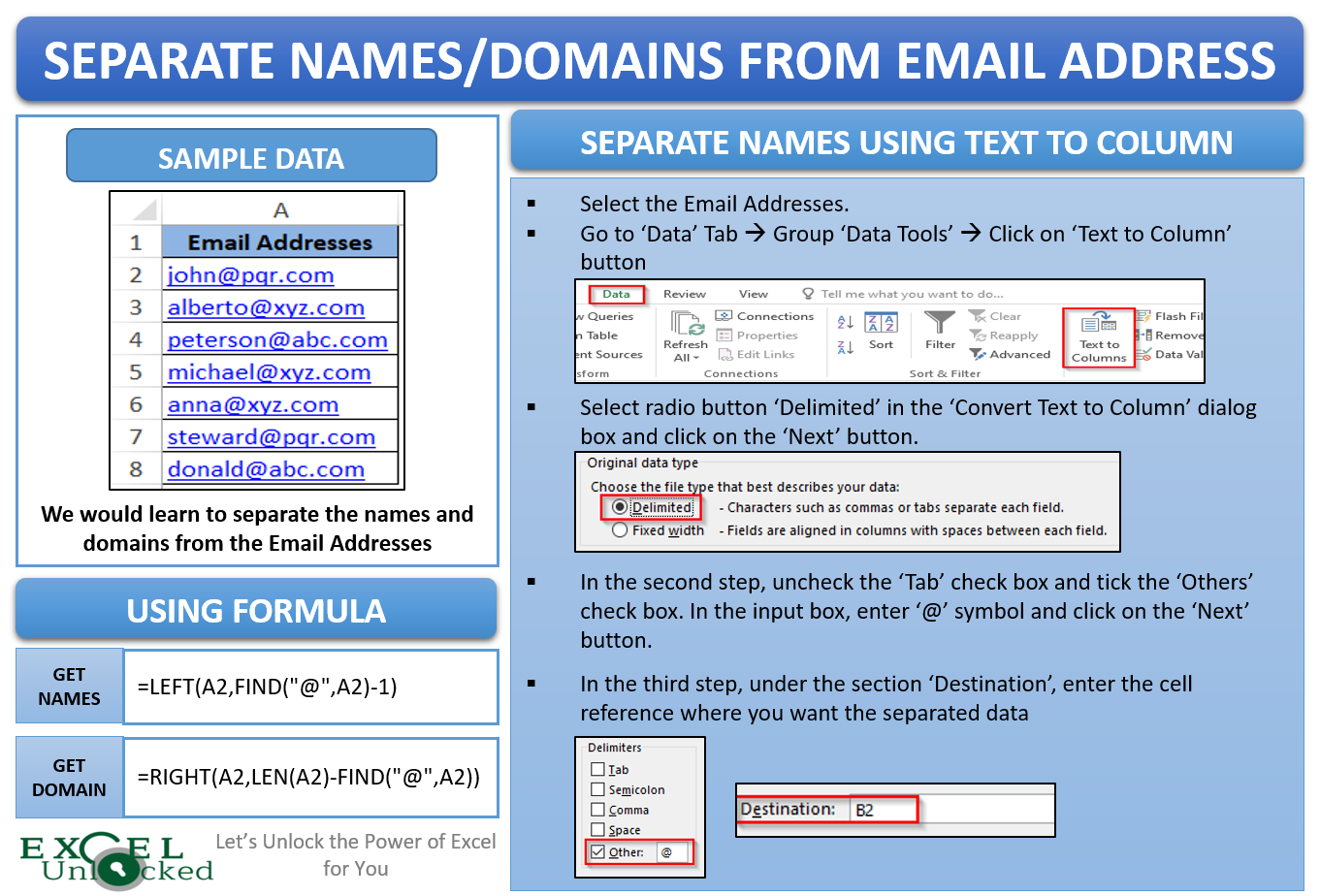The width and height of the screenshot is (1320, 896).
Task: Click the Refresh All icon
Action: click(687, 323)
